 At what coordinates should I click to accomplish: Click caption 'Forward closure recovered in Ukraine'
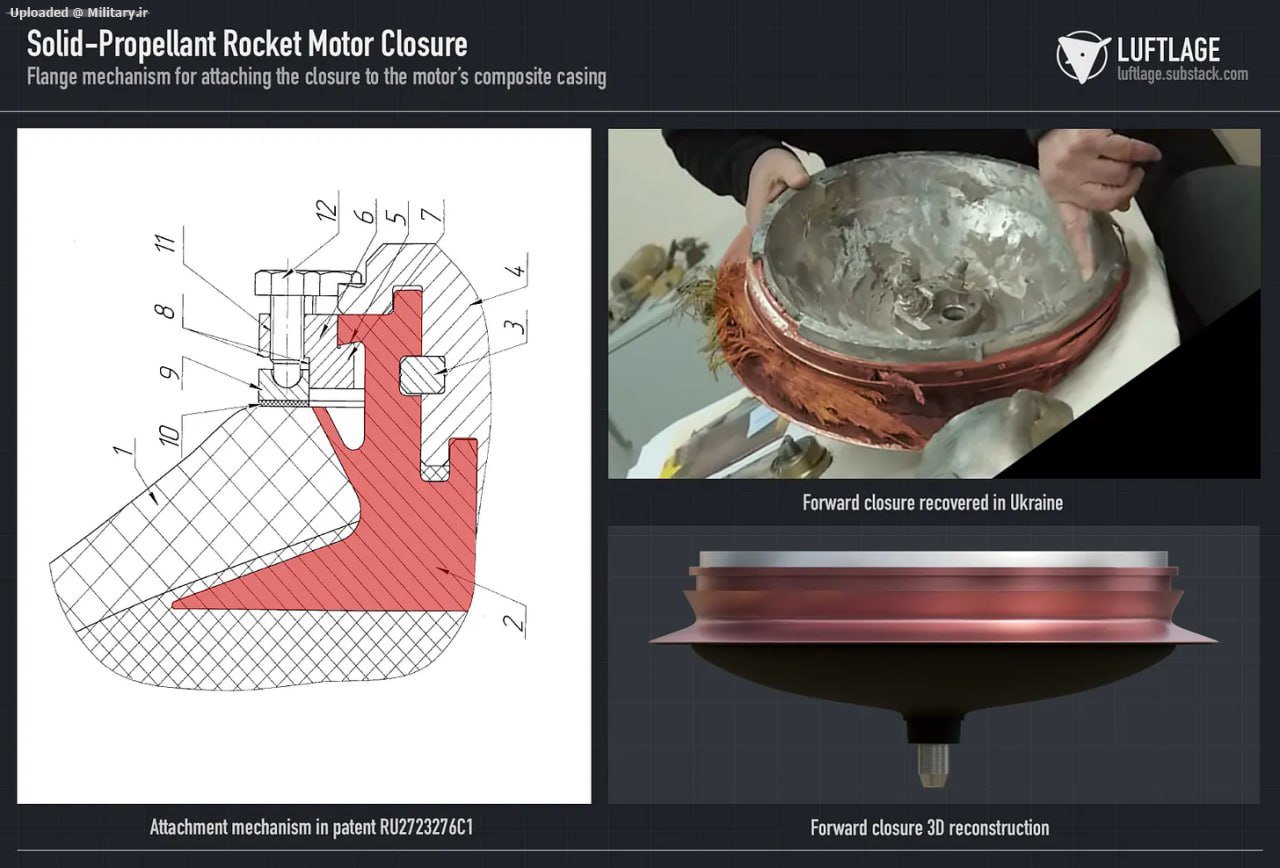pyautogui.click(x=932, y=502)
